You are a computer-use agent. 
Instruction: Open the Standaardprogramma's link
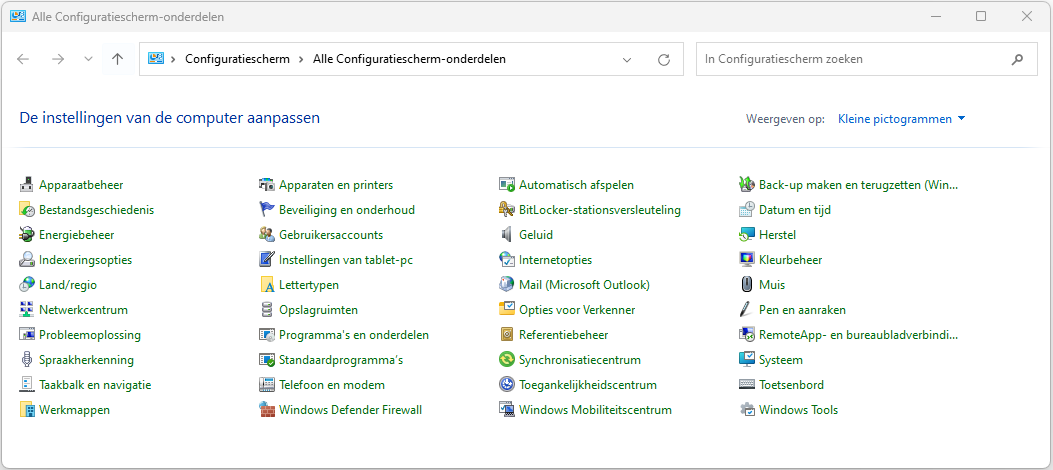coord(341,360)
